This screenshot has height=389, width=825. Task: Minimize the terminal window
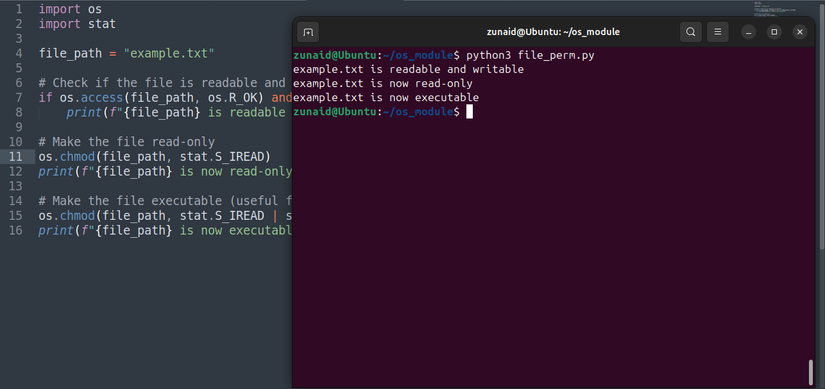[749, 32]
